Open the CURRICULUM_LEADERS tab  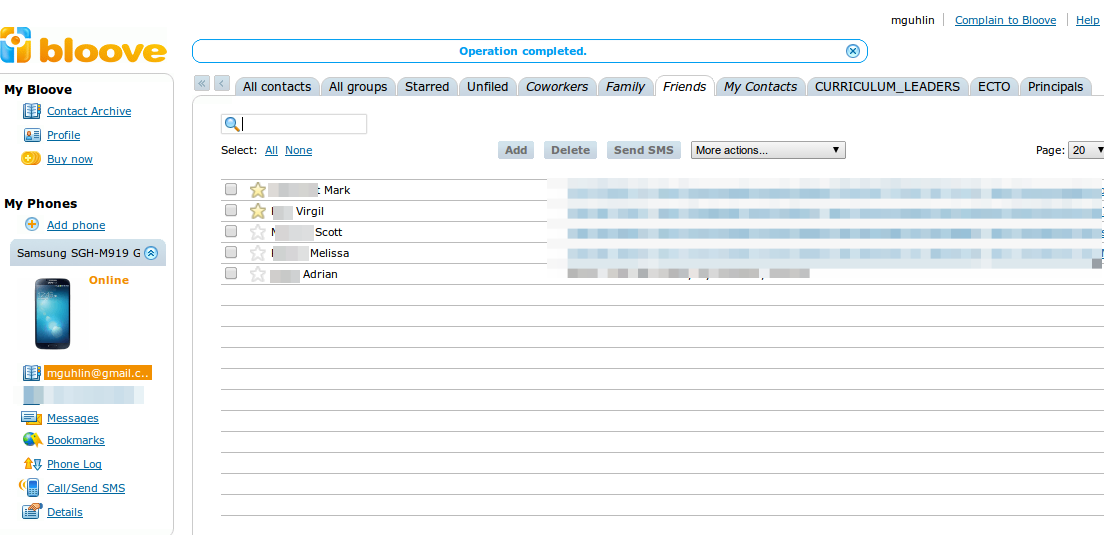coord(887,87)
